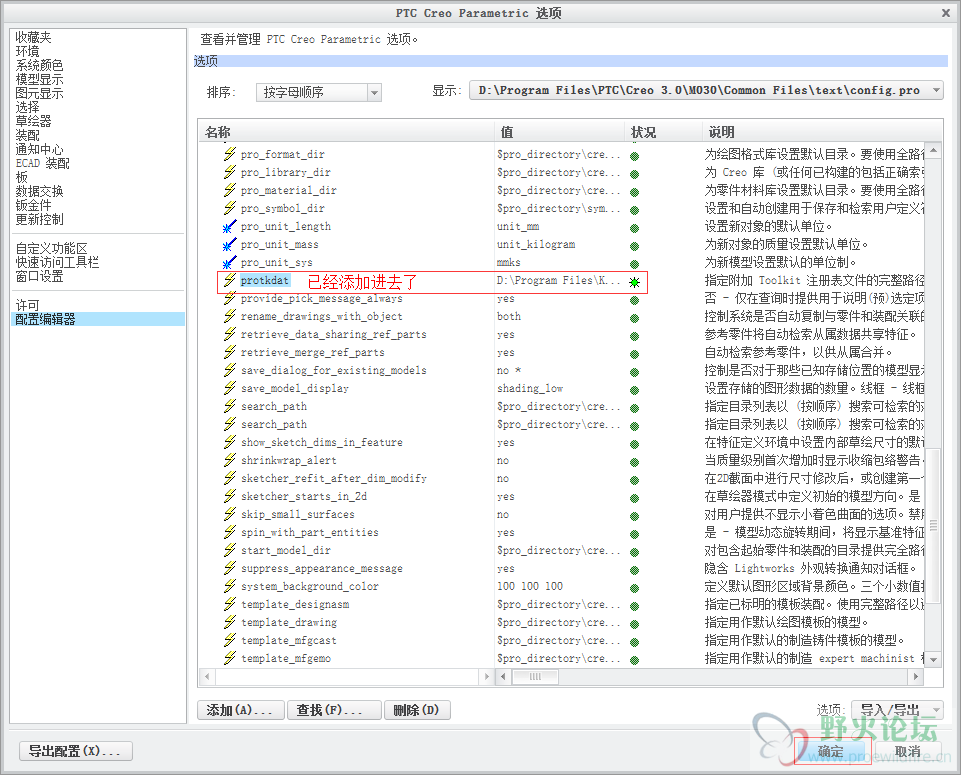Viewport: 961px width, 775px height.
Task: Click the lightning icon beside template_mfgemo
Action: [x=230, y=658]
